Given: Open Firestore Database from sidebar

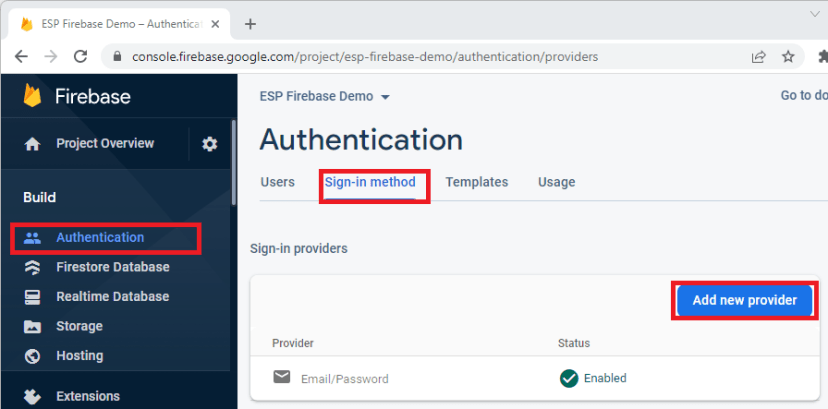Looking at the screenshot, I should (x=112, y=267).
